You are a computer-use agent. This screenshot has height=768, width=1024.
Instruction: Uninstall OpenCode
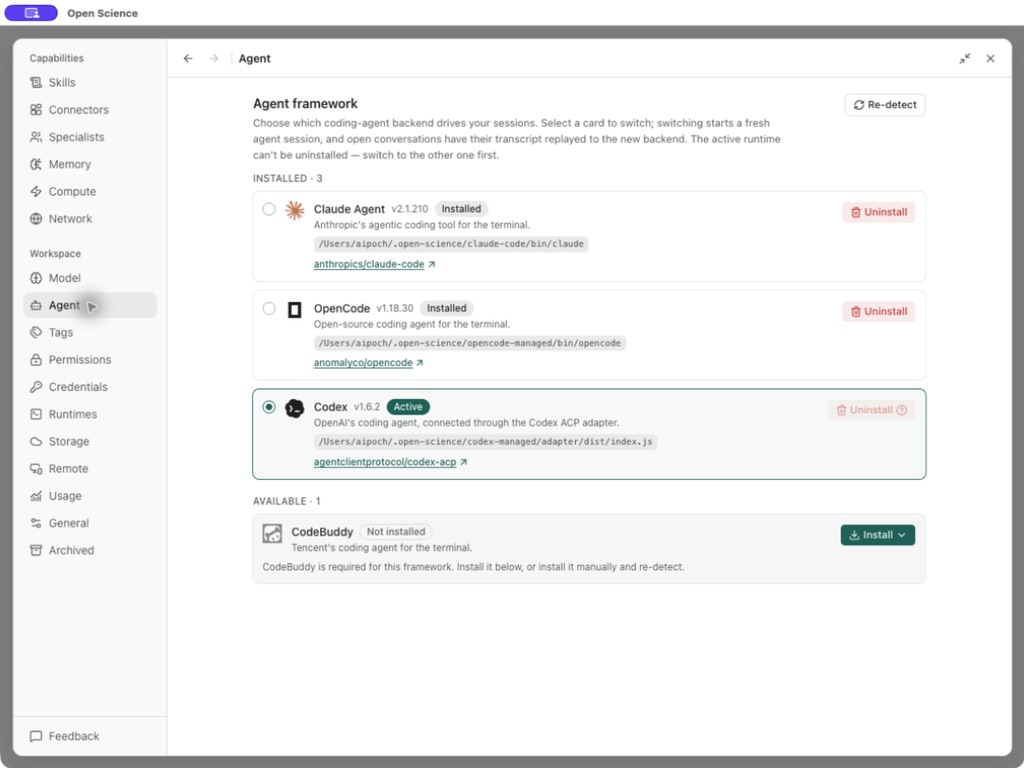click(x=878, y=312)
